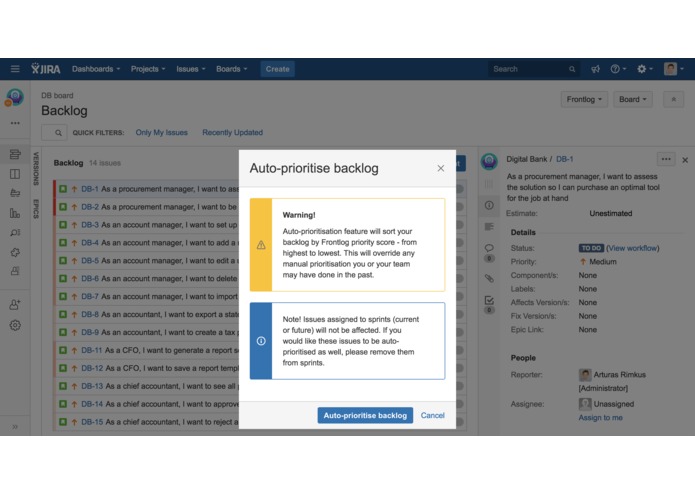Open the Issues search icon in sidebar

tap(15, 232)
